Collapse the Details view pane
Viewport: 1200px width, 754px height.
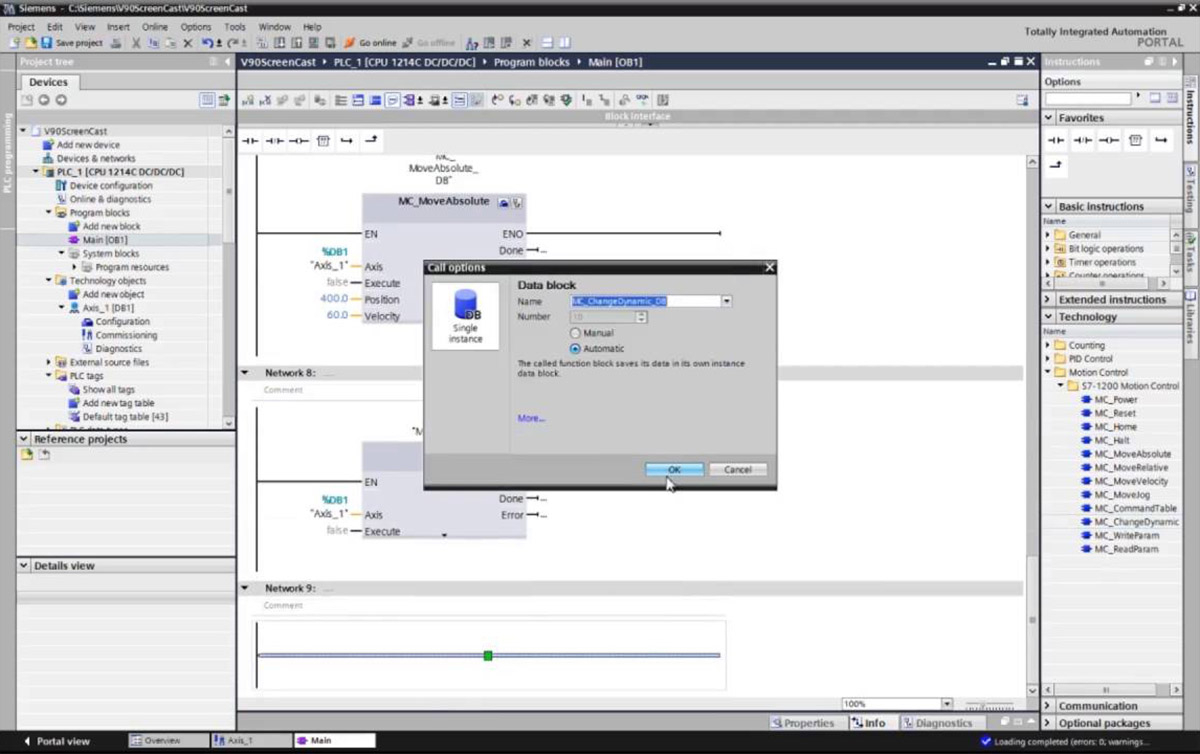click(x=24, y=566)
